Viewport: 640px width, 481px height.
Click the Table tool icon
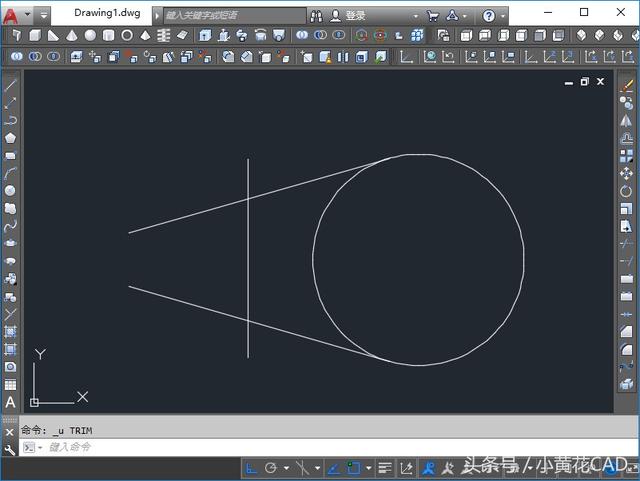pos(11,385)
